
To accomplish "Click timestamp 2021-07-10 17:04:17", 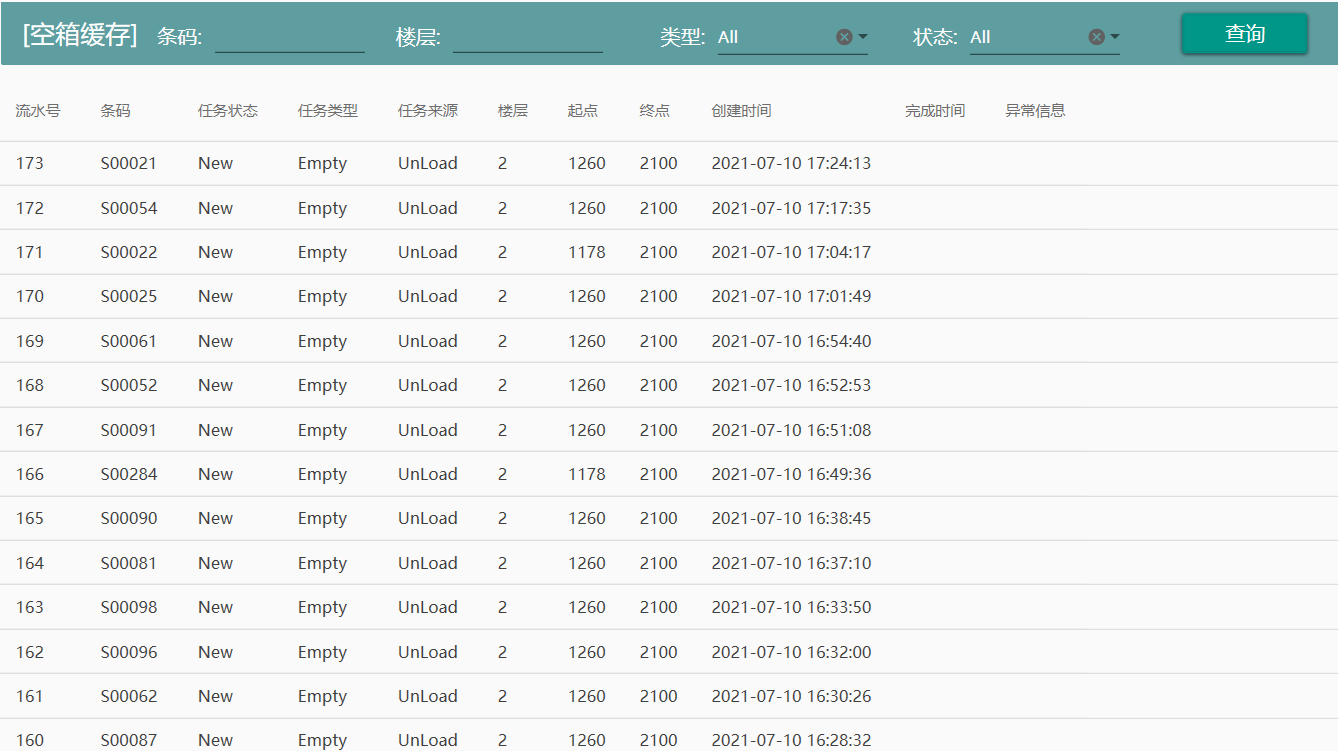I will 791,252.
